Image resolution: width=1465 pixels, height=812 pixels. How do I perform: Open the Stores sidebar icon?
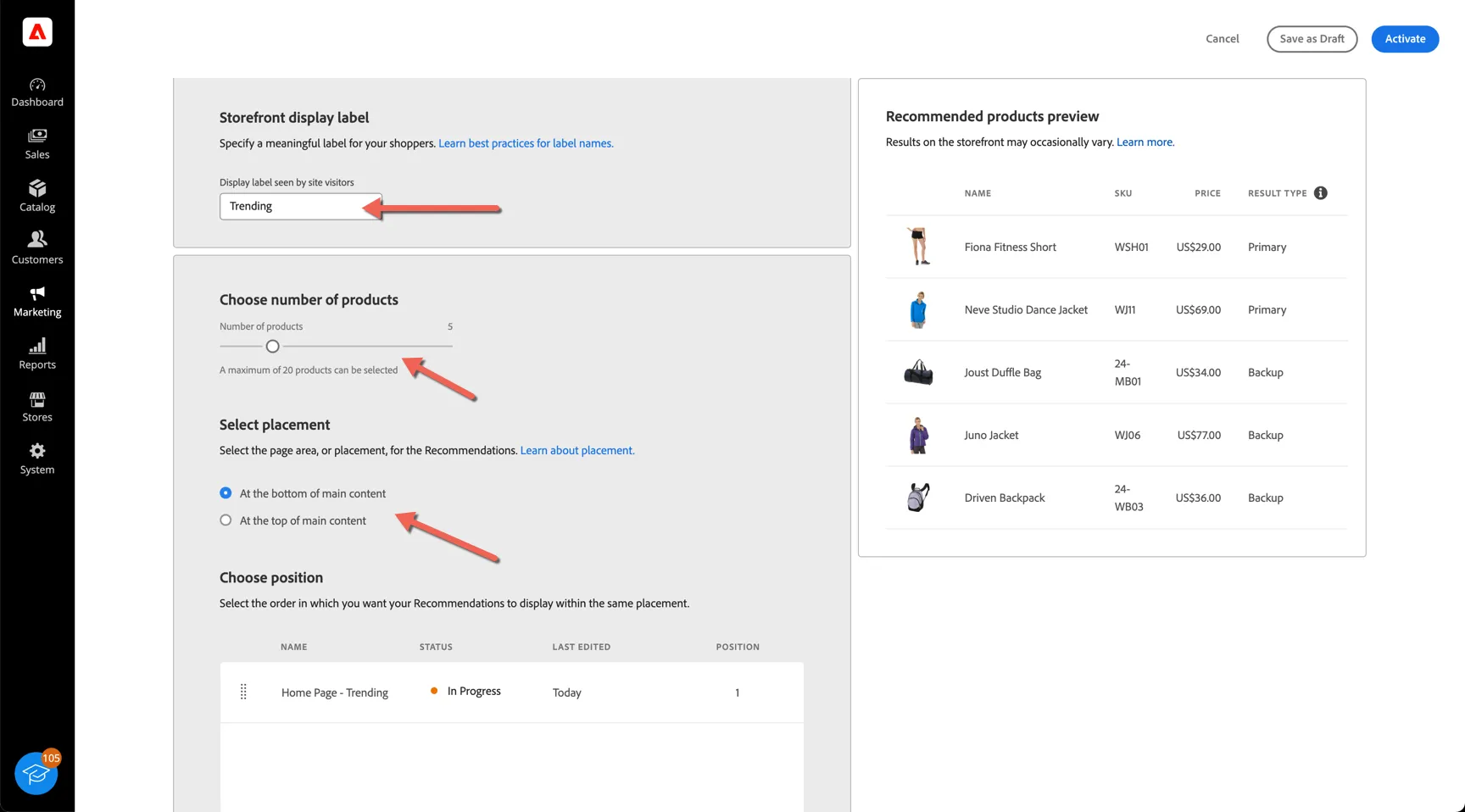coord(37,398)
